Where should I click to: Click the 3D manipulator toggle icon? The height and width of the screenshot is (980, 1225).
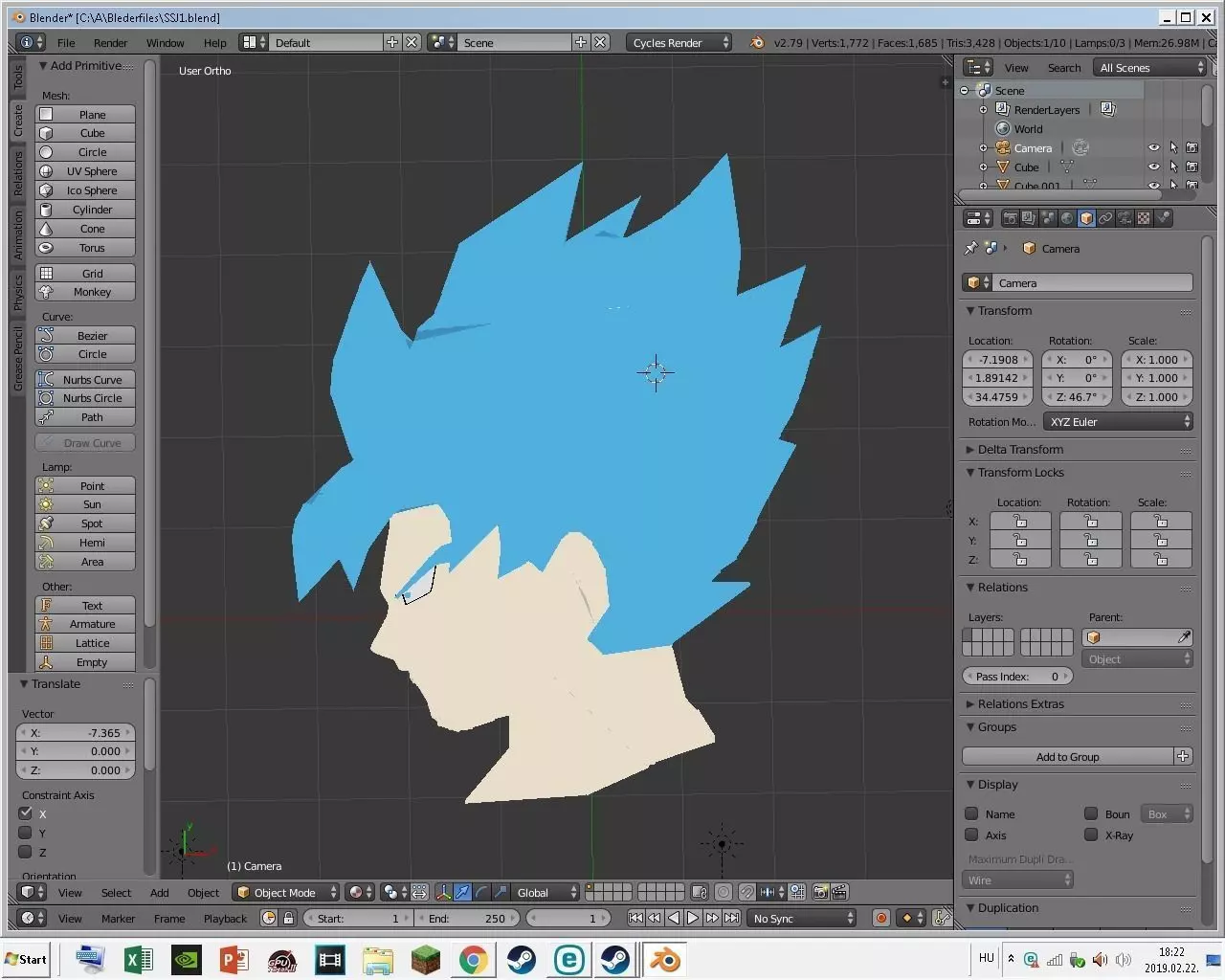(x=443, y=892)
